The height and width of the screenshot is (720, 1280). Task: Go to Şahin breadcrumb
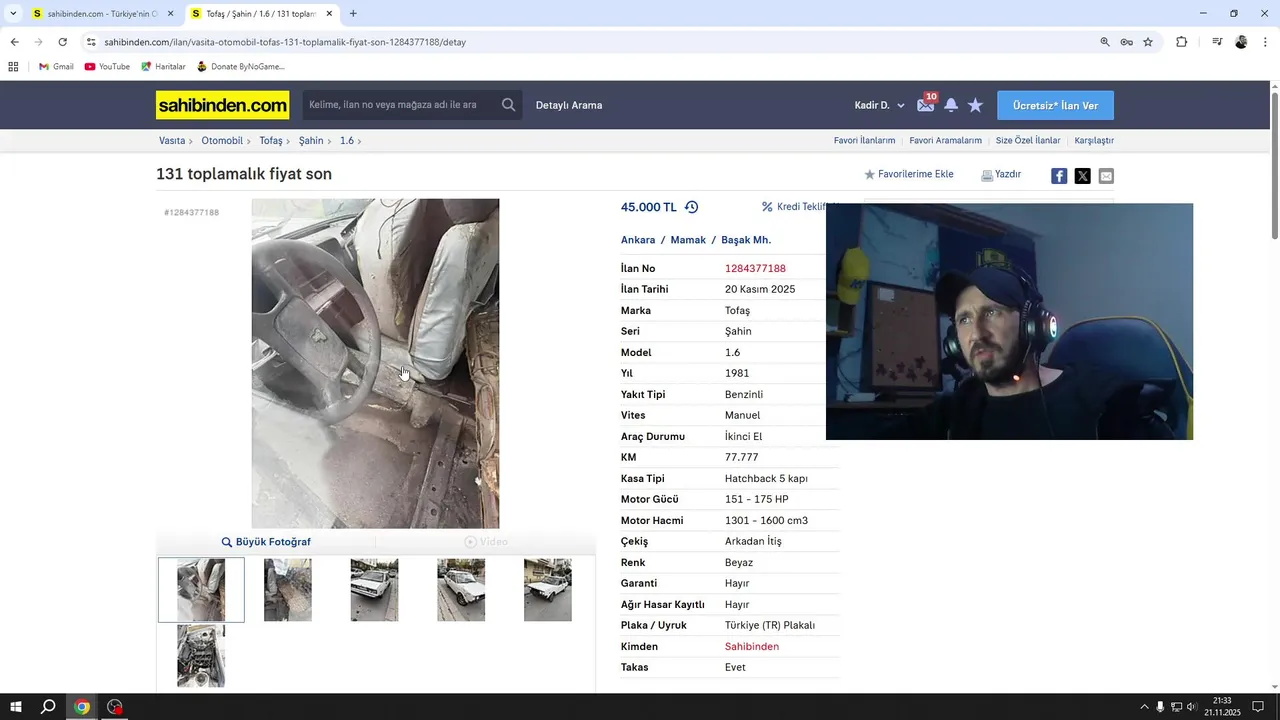coord(311,141)
